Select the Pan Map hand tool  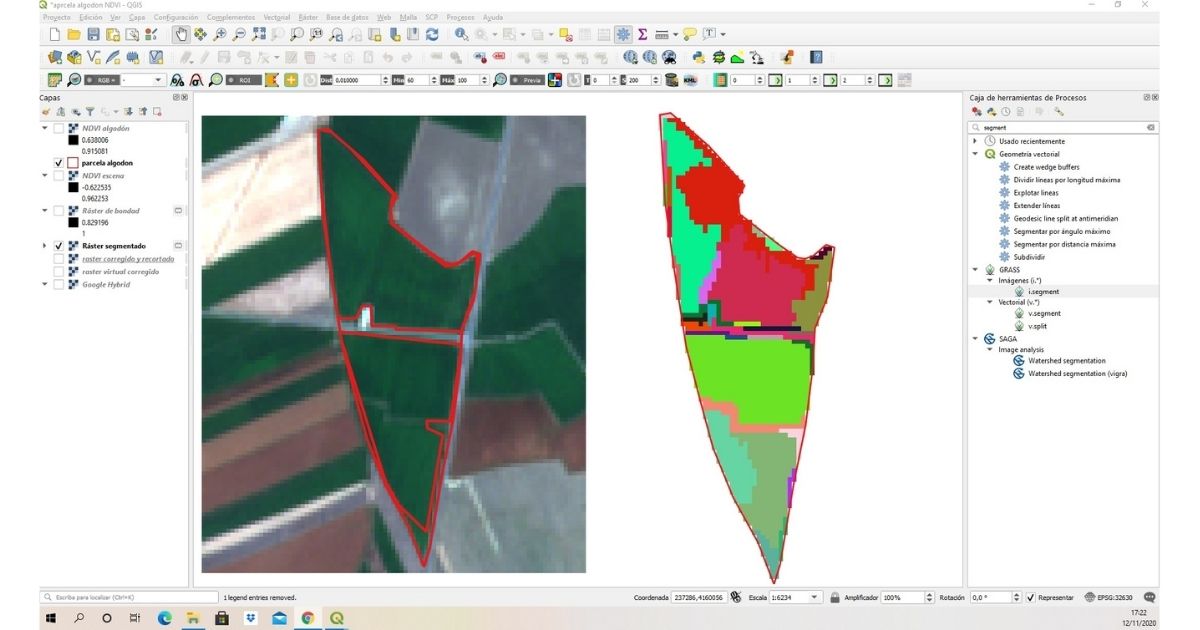181,34
